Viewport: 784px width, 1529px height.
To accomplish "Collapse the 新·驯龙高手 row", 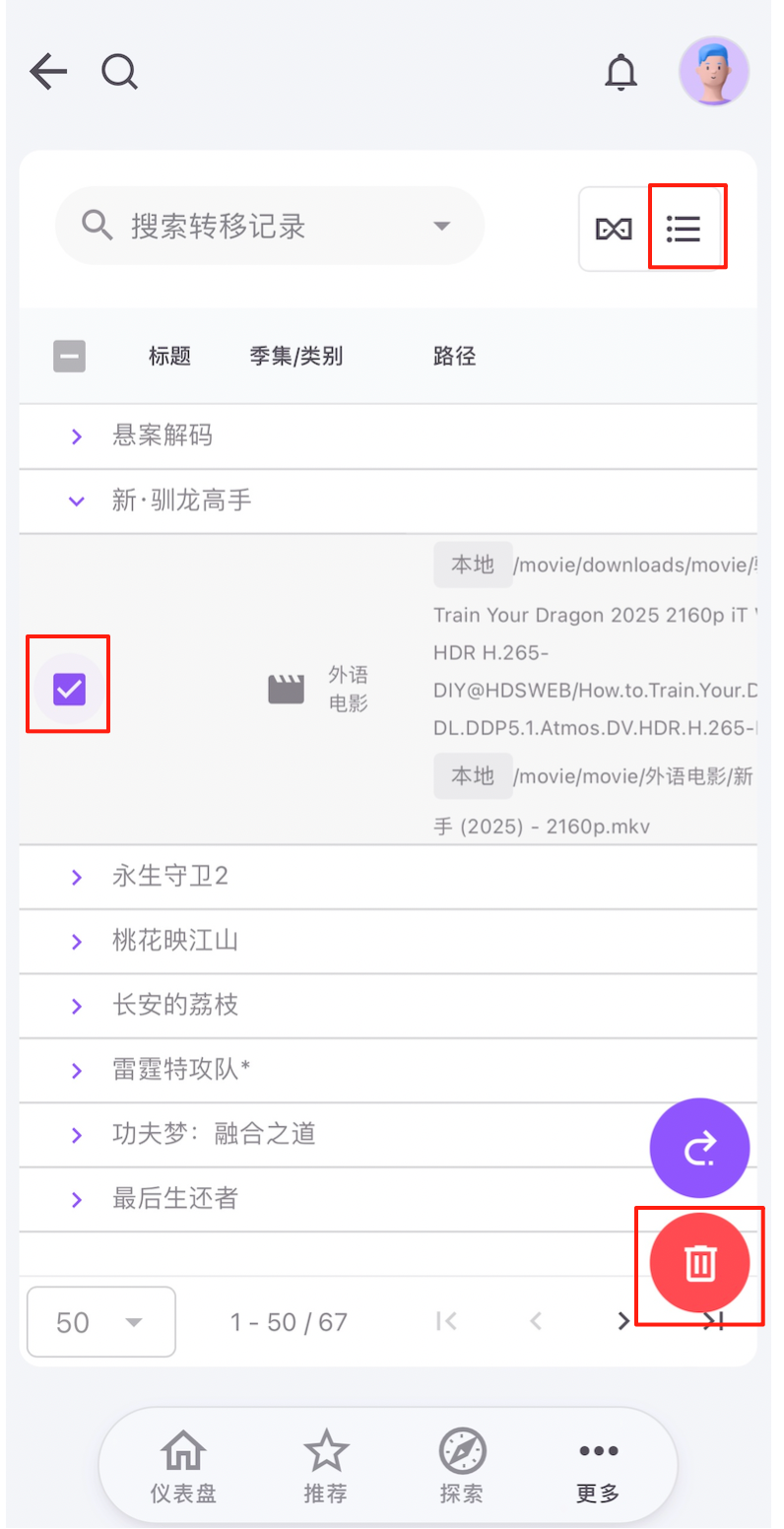I will [x=77, y=501].
